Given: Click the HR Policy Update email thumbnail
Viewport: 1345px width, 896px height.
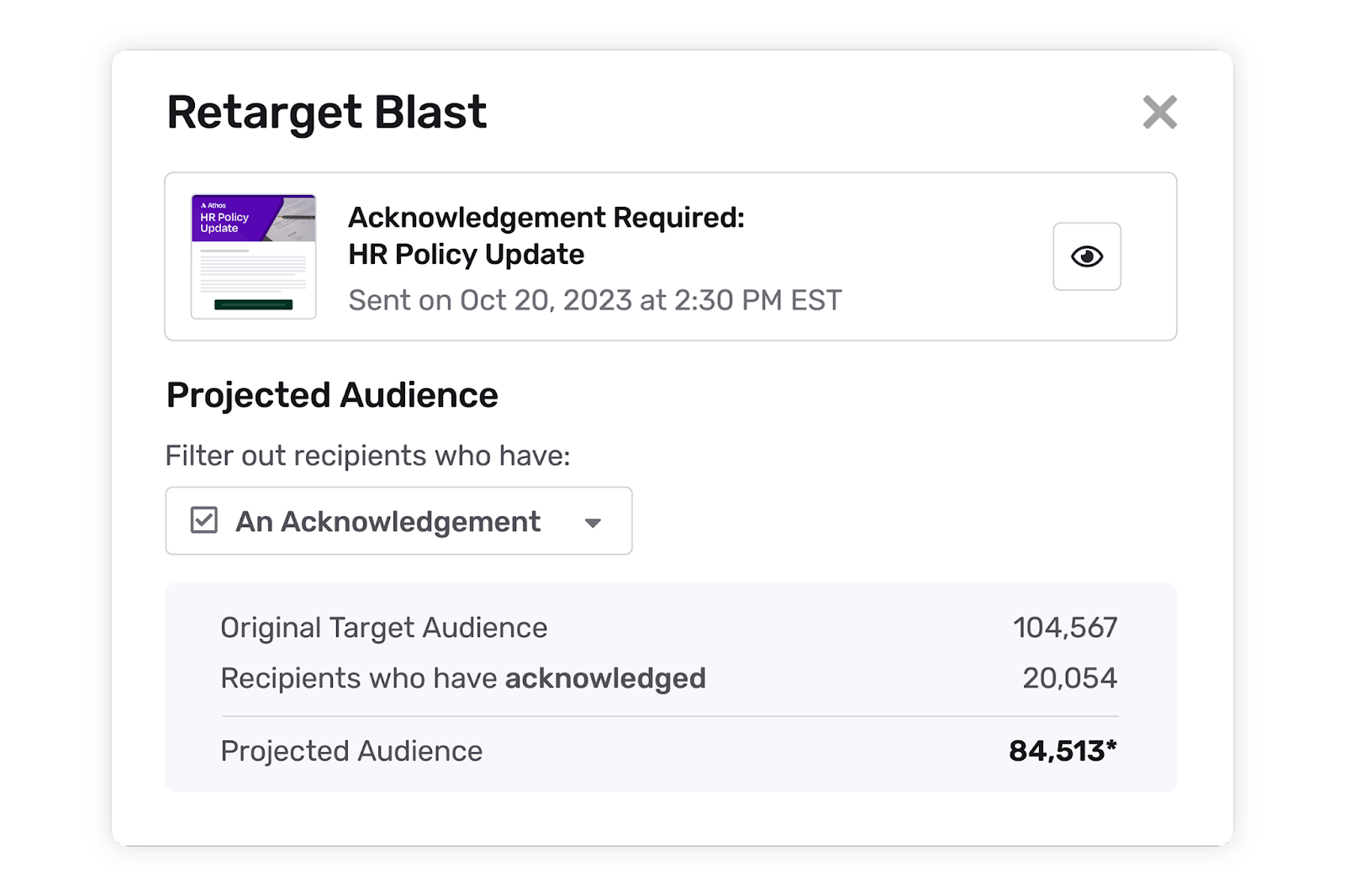Looking at the screenshot, I should (253, 255).
